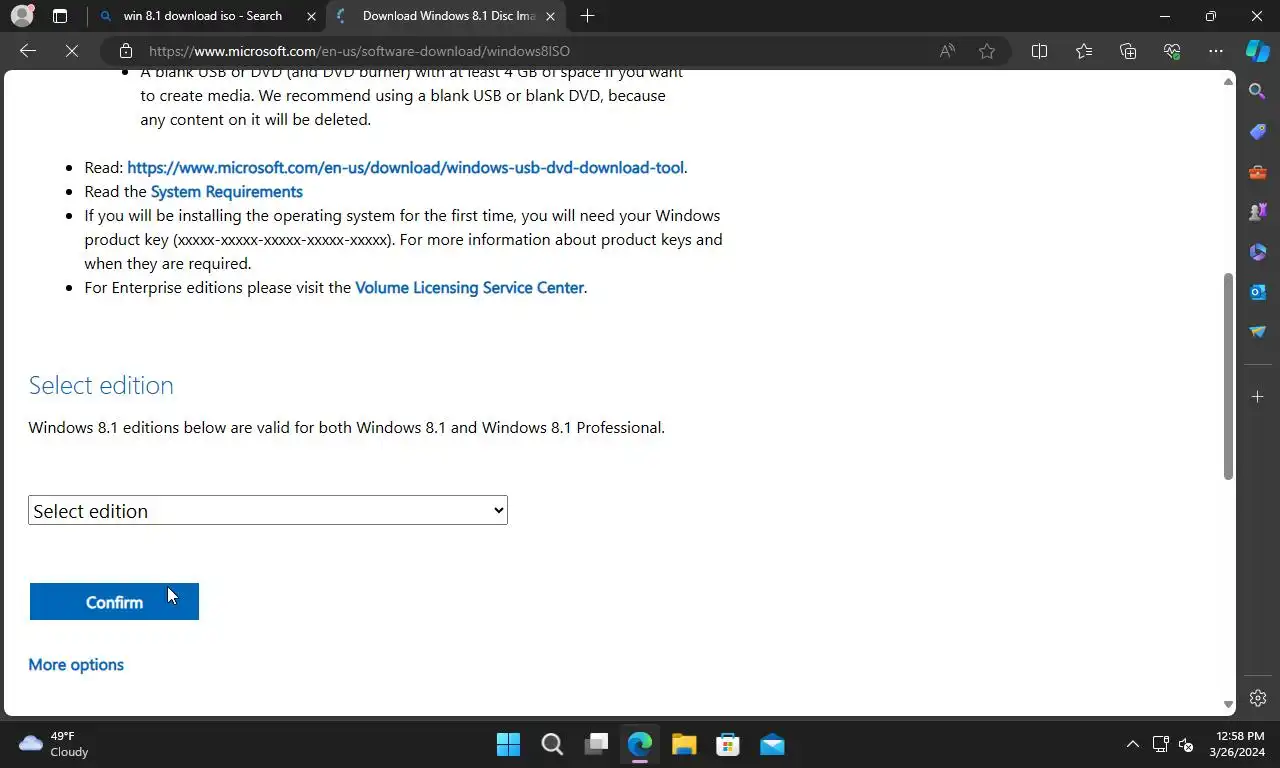
Task: Open taskbar Search
Action: 552,745
